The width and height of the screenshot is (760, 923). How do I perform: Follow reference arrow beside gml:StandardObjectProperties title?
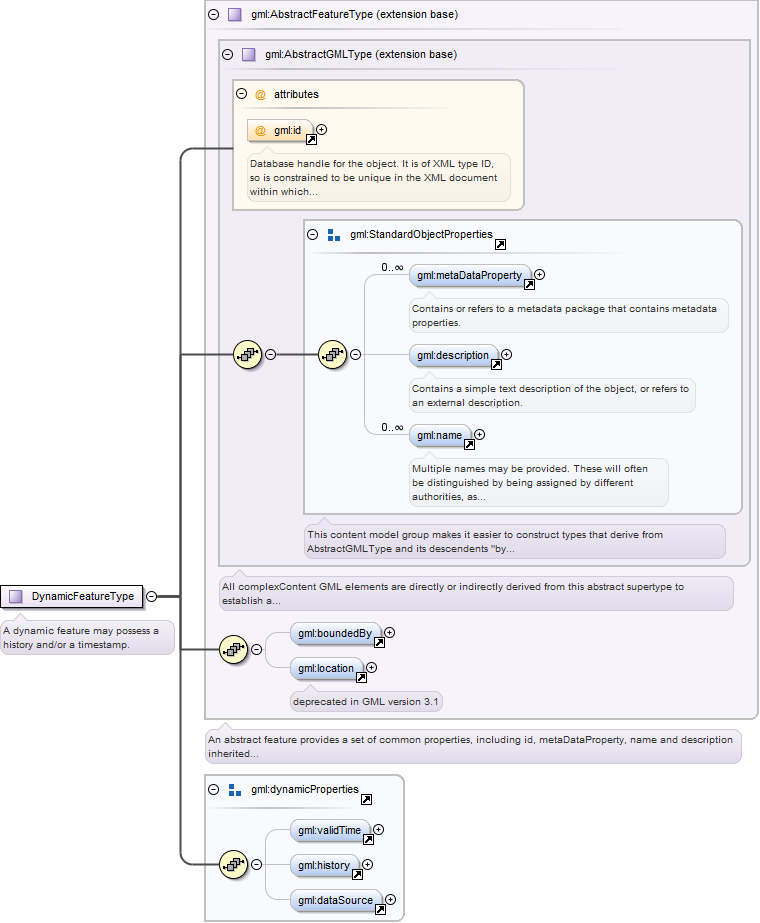pyautogui.click(x=500, y=244)
